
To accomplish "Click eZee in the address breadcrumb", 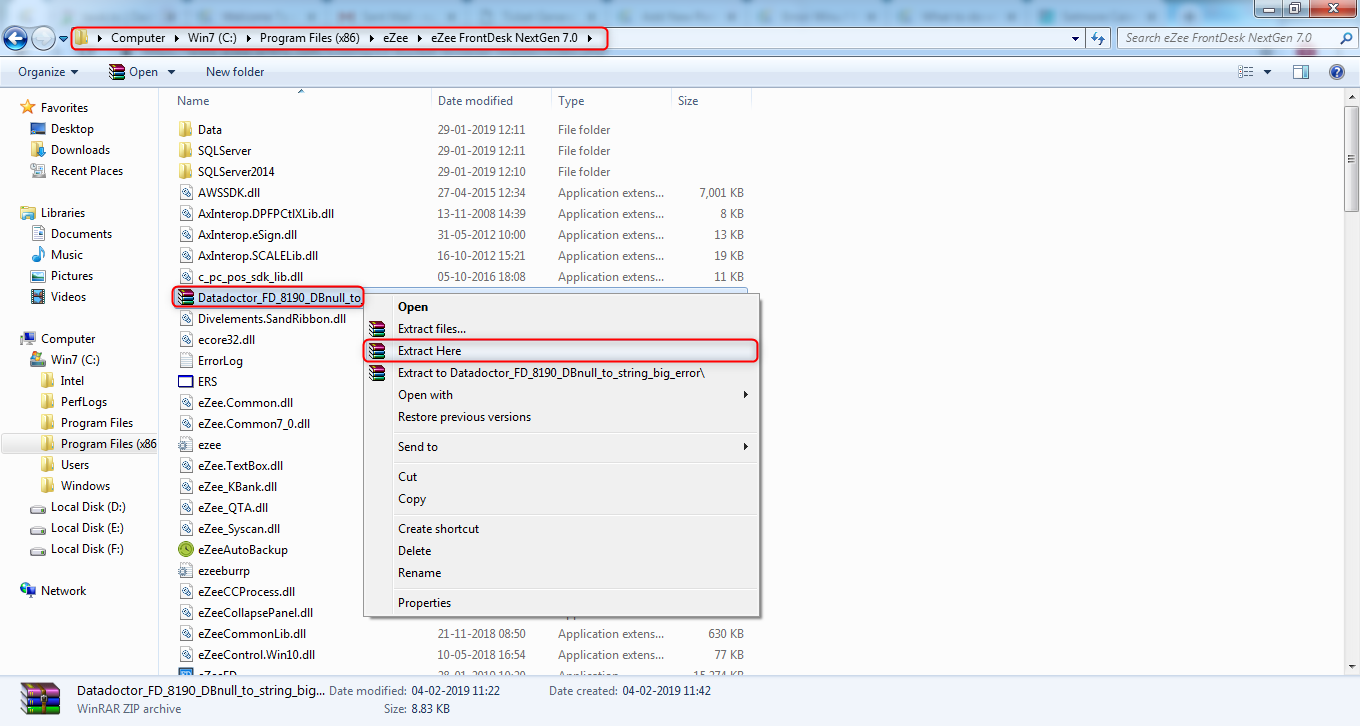I will pyautogui.click(x=394, y=38).
